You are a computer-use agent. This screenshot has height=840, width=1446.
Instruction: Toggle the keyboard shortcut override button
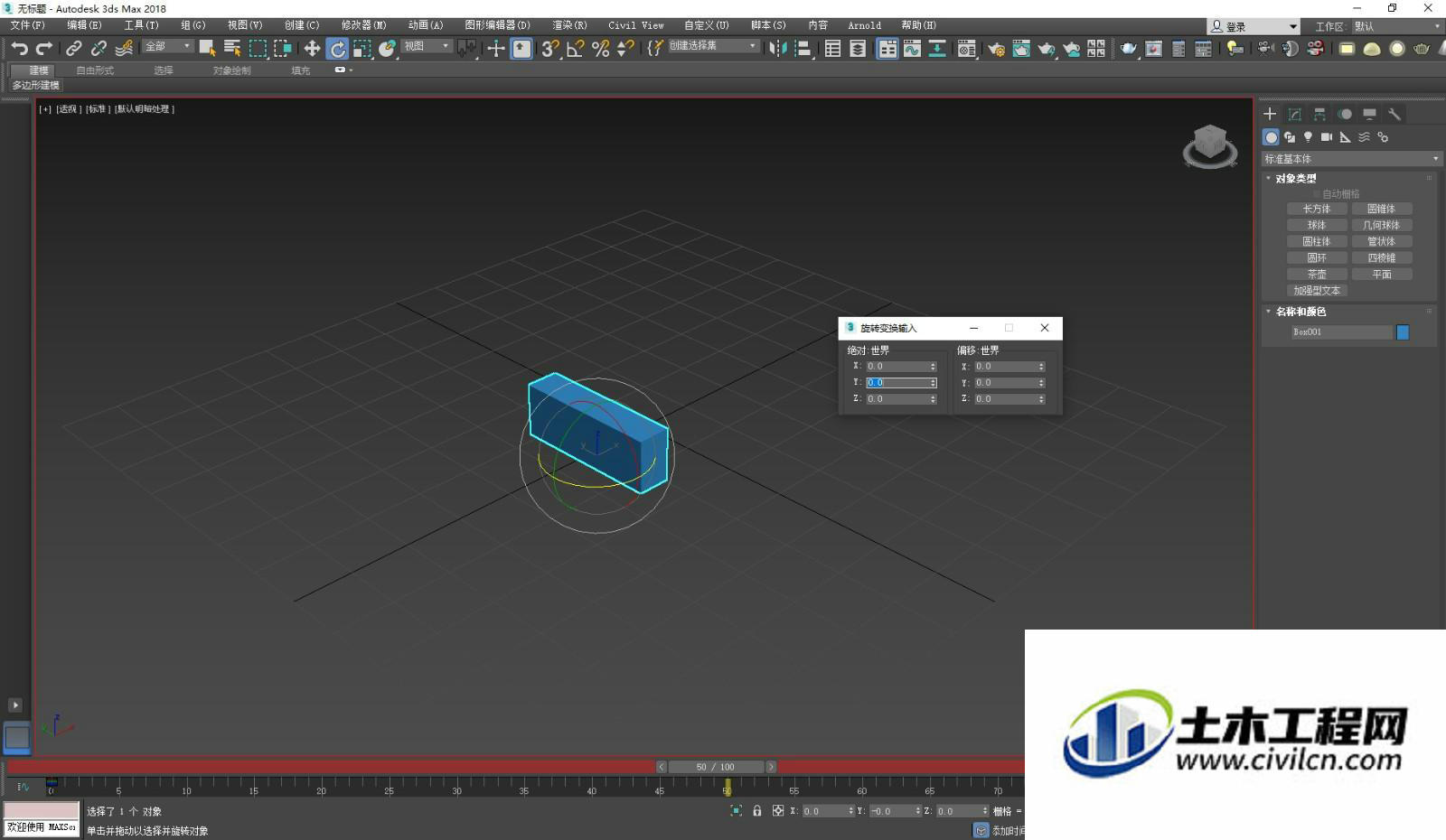coord(521,48)
